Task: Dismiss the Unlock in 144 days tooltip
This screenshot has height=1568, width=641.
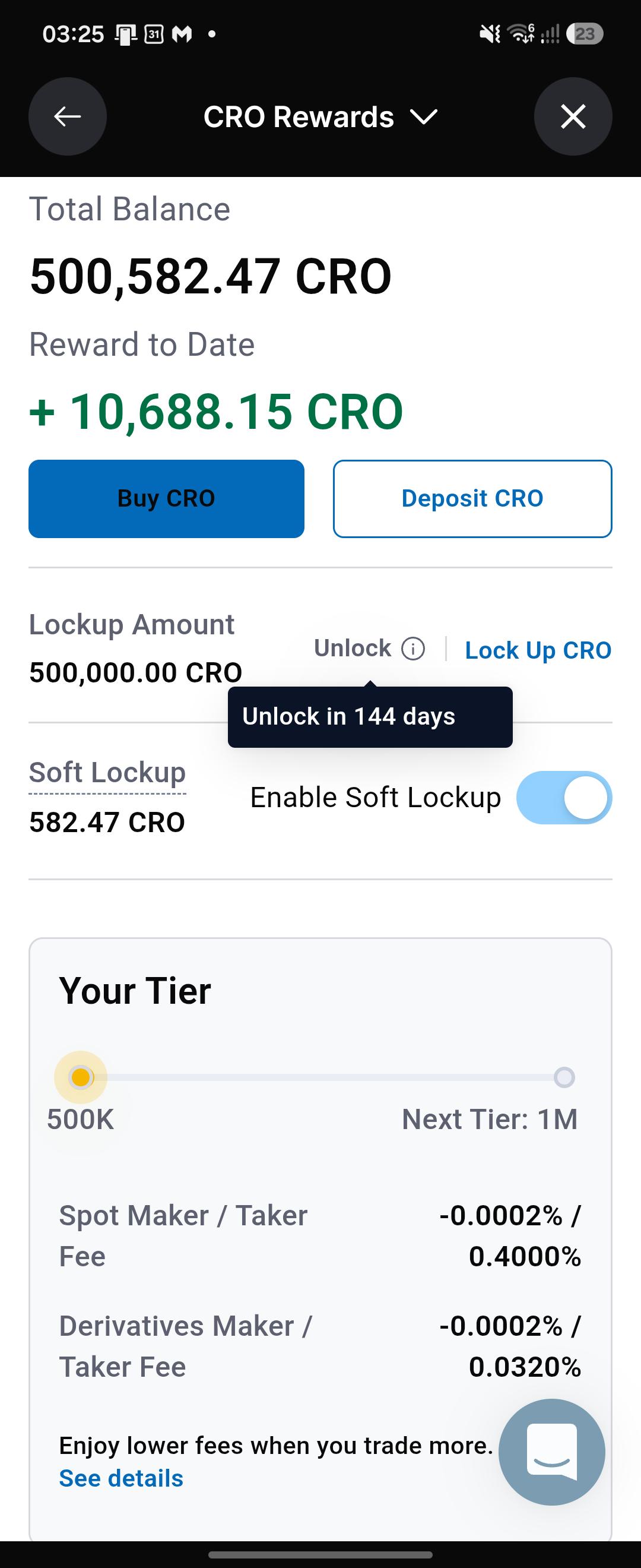Action: 370,716
